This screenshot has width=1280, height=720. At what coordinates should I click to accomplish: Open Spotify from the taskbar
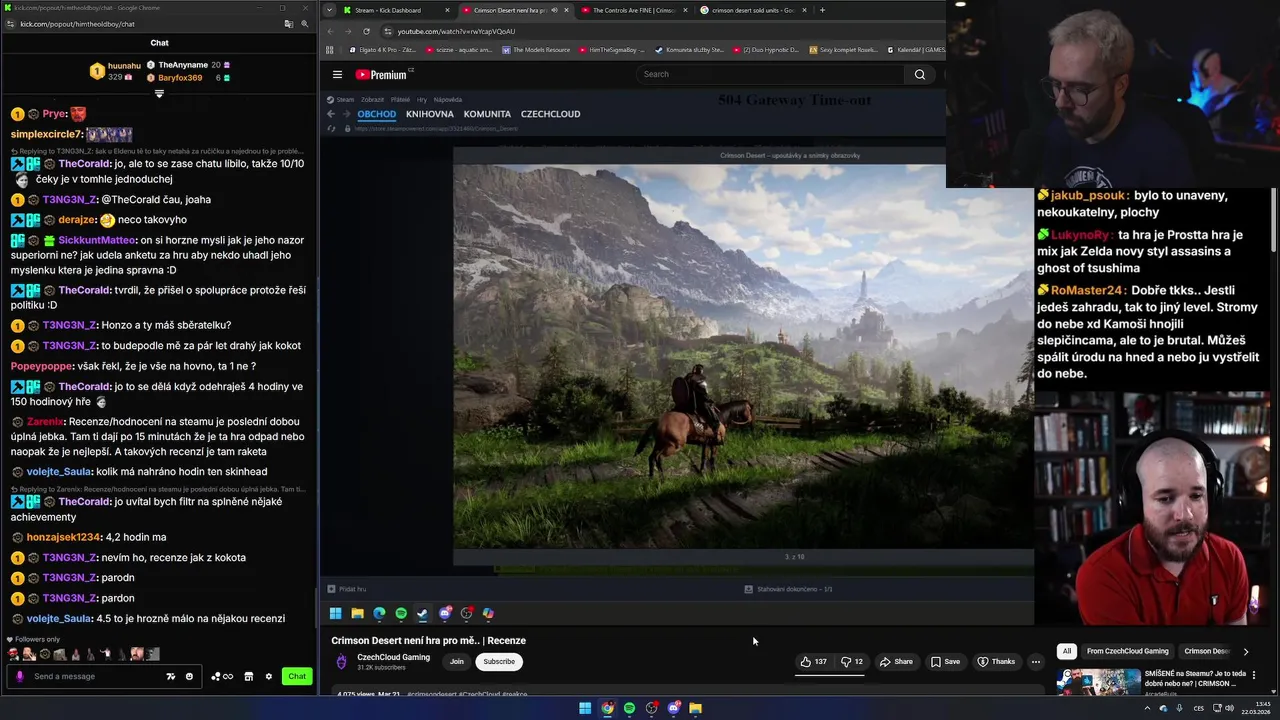pos(629,708)
